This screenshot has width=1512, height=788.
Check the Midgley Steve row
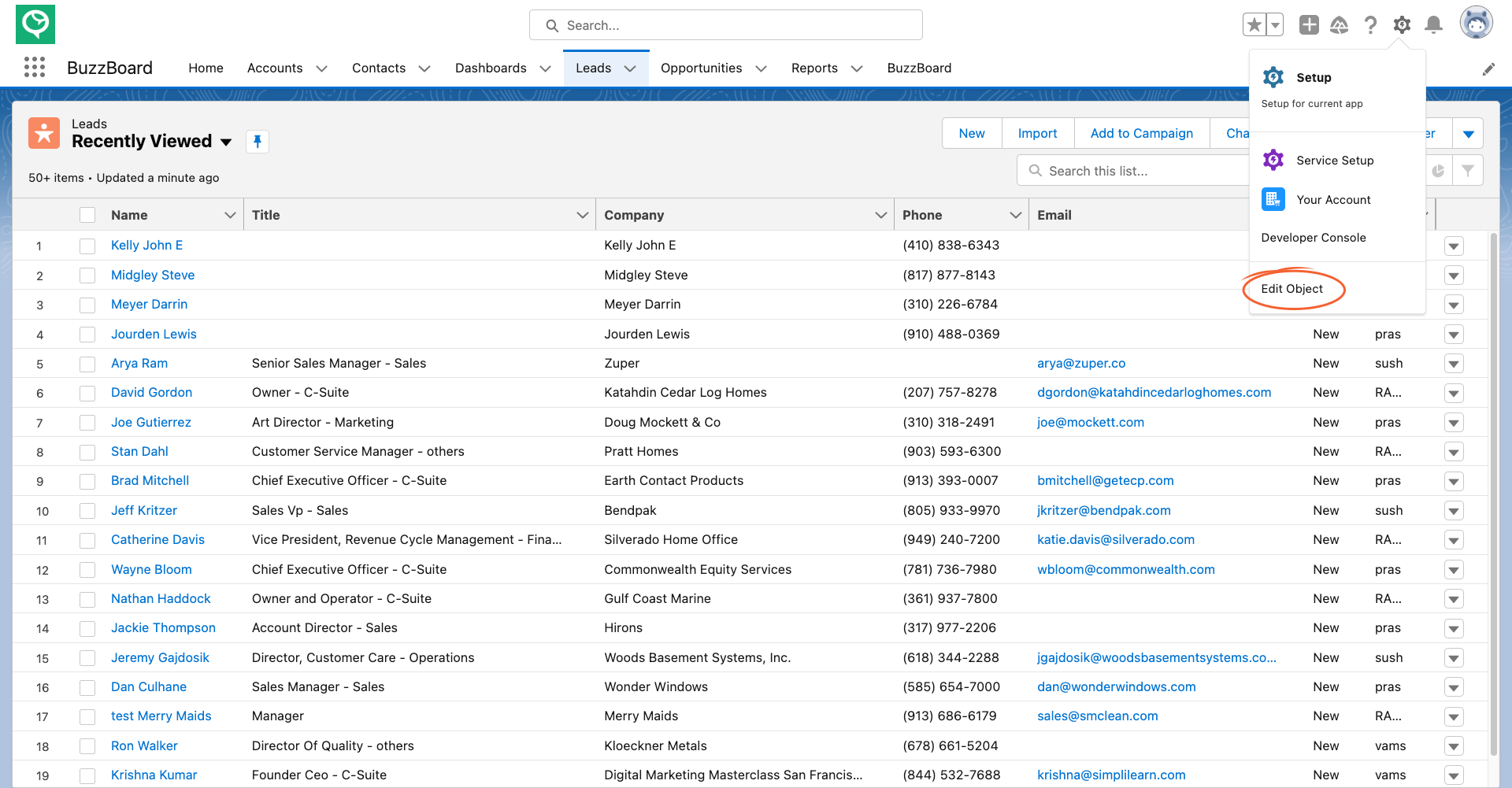(87, 276)
